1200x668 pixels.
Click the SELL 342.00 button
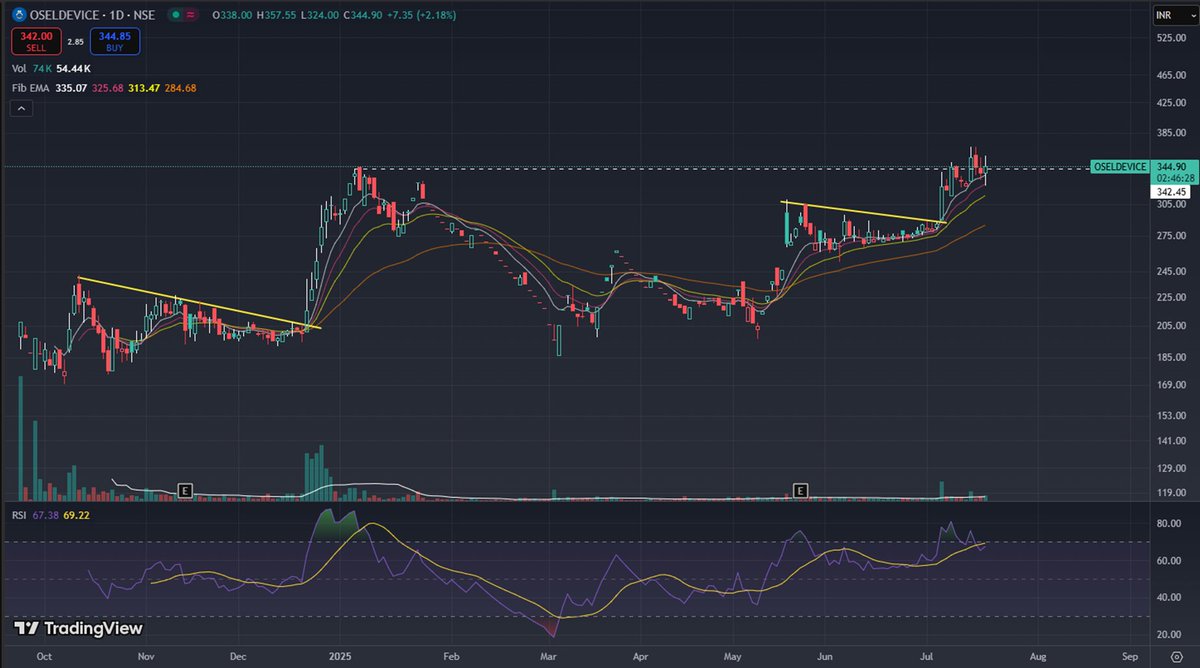pyautogui.click(x=36, y=40)
